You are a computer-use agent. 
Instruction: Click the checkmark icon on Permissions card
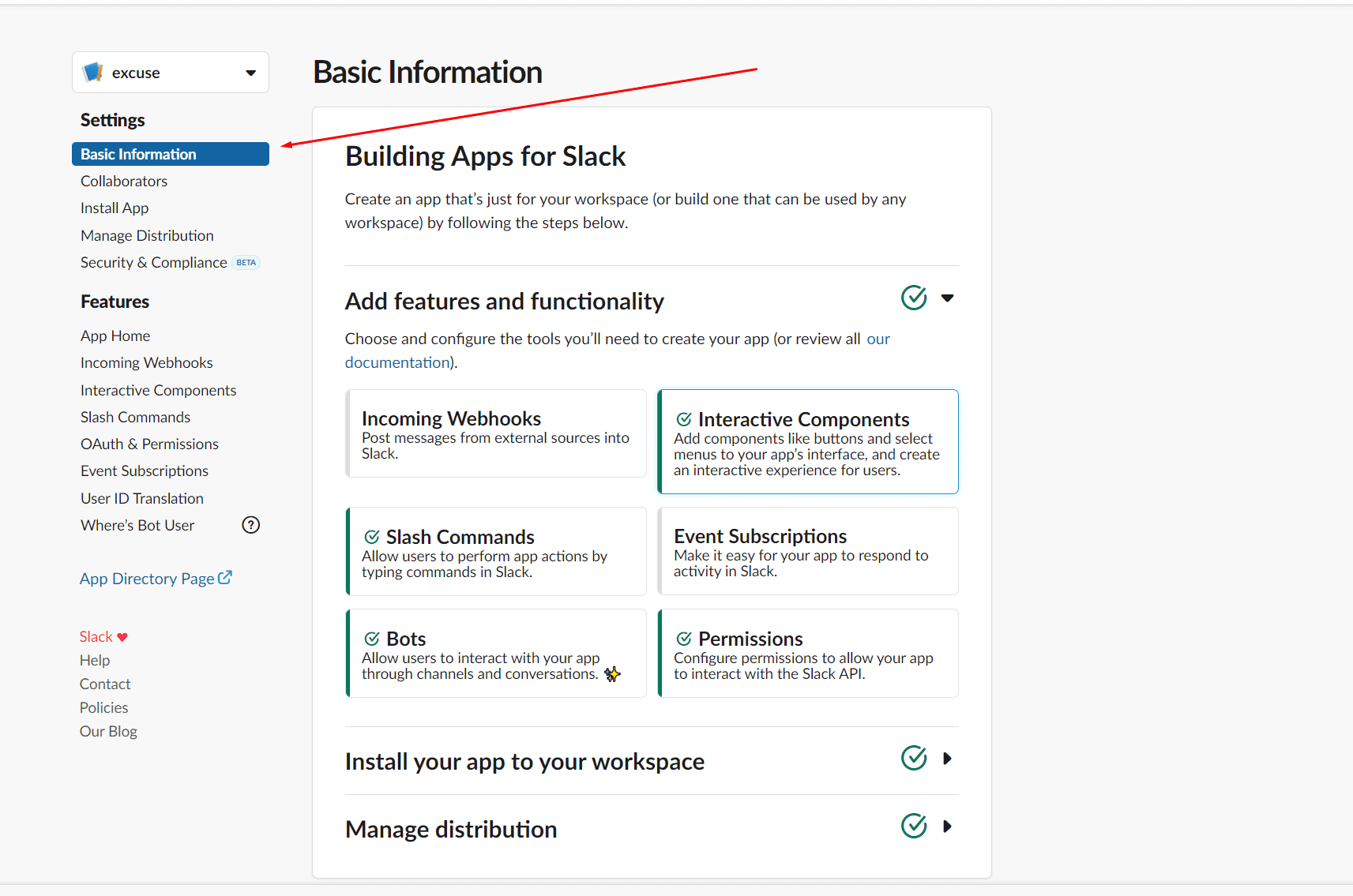[x=684, y=639]
